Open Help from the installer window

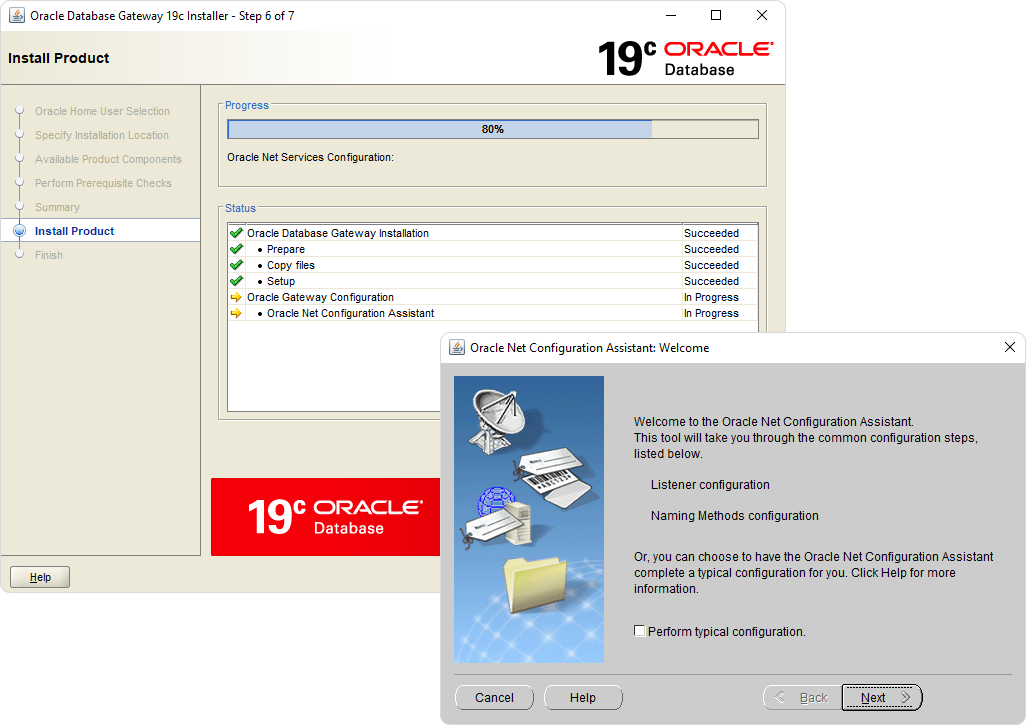coord(39,576)
